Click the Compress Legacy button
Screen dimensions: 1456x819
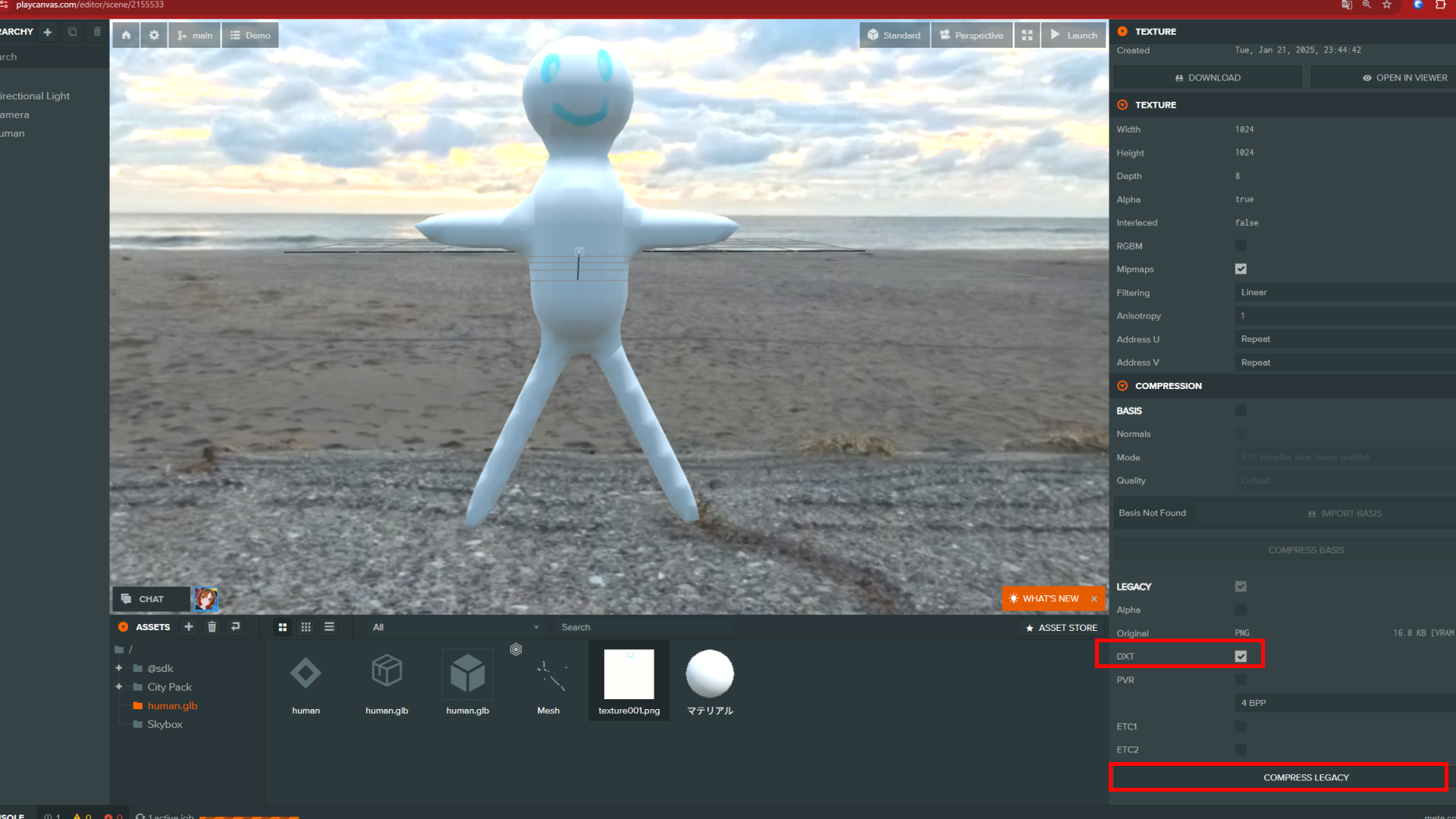[x=1279, y=777]
